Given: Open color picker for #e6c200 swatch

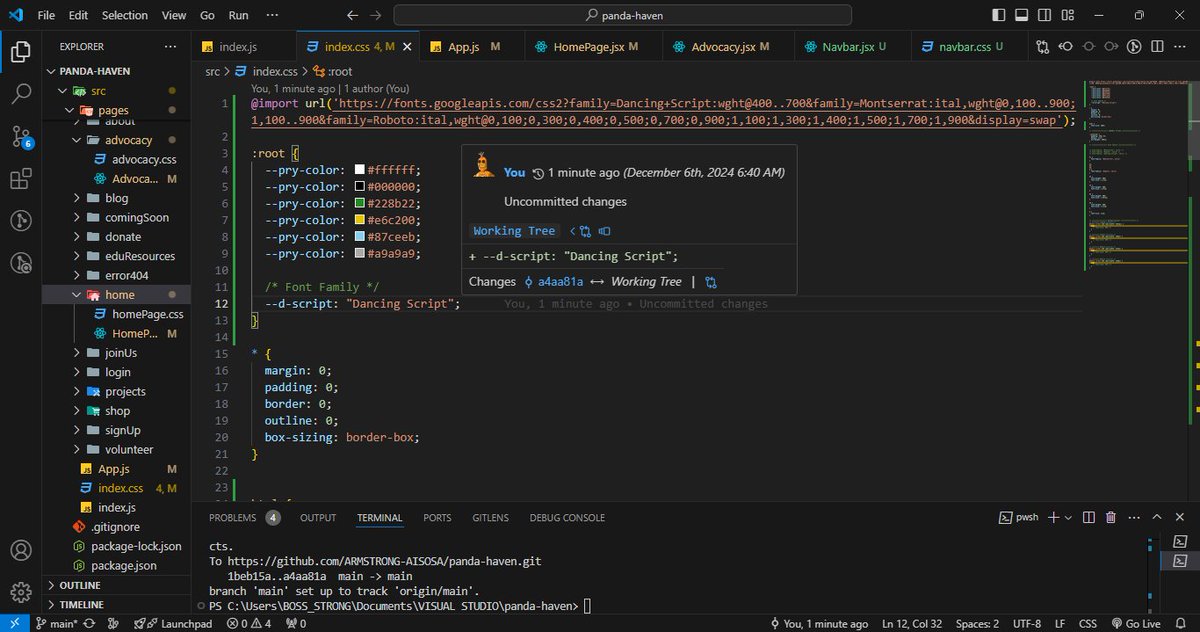Looking at the screenshot, I should point(360,220).
